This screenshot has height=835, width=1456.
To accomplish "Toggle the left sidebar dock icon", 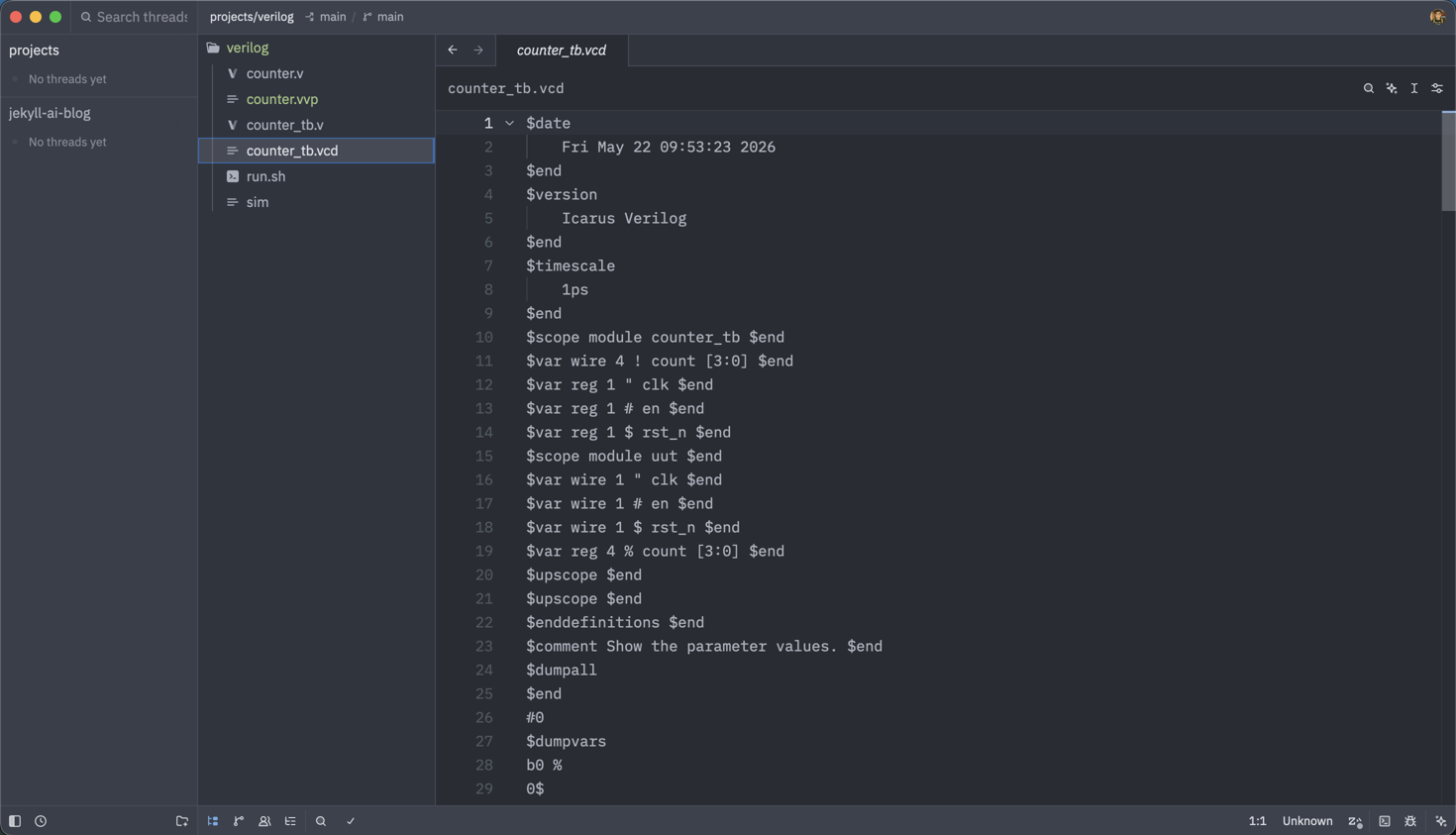I will (15, 821).
